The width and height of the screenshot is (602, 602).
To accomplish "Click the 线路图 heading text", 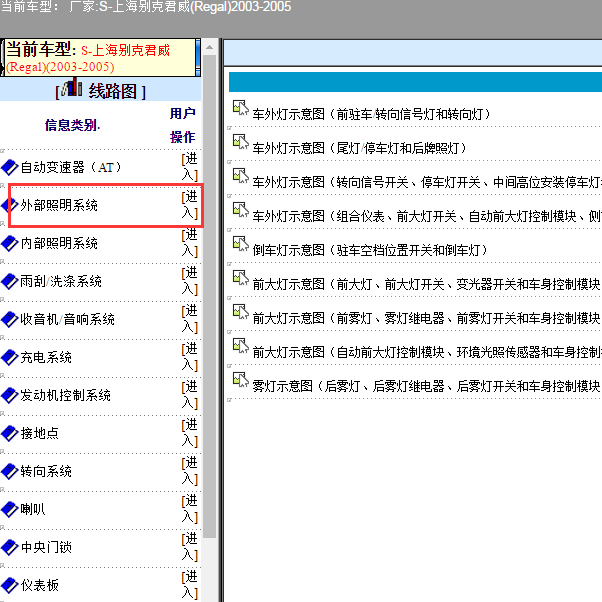I will coord(112,91).
